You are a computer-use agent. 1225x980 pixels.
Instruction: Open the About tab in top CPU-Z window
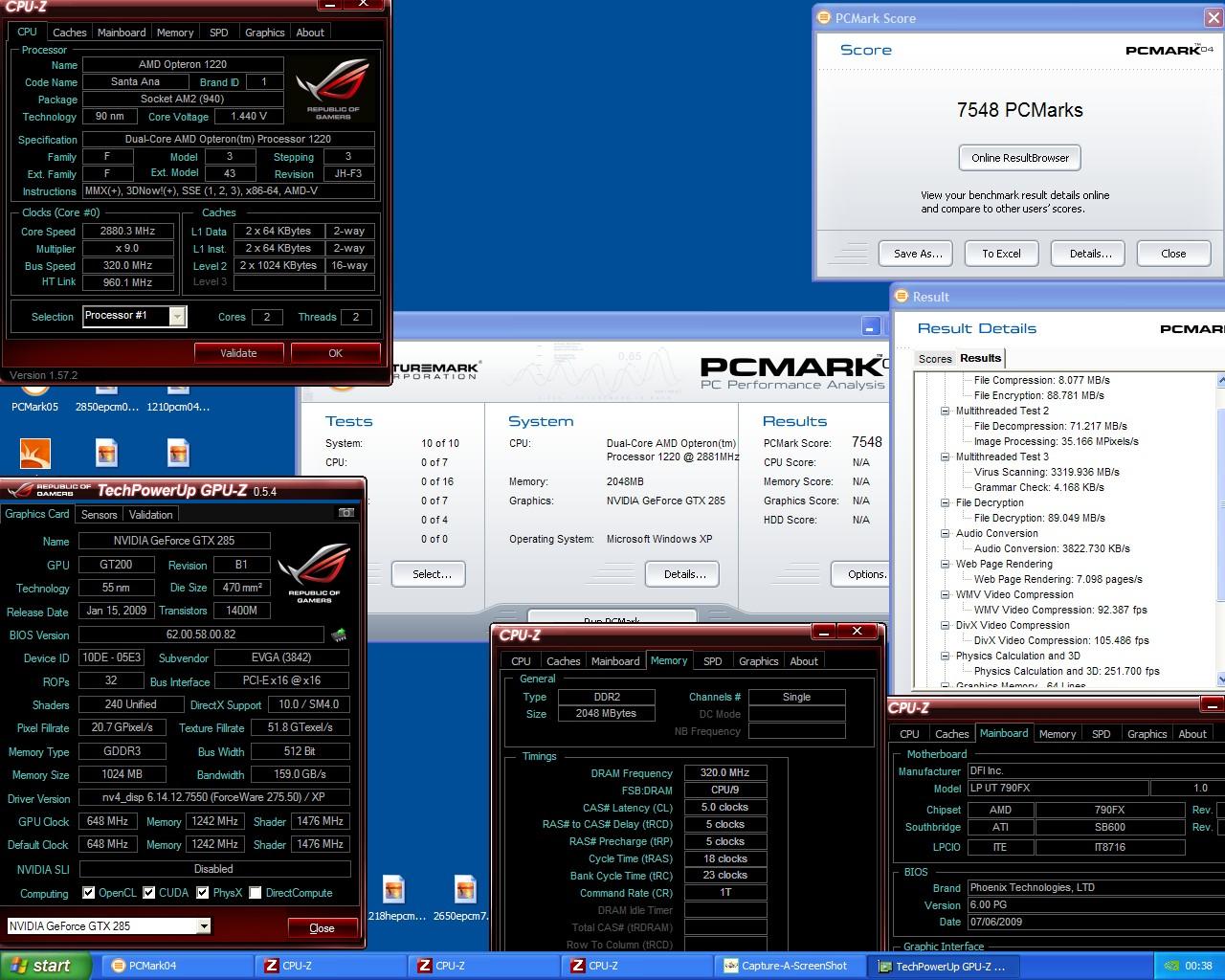[x=310, y=33]
